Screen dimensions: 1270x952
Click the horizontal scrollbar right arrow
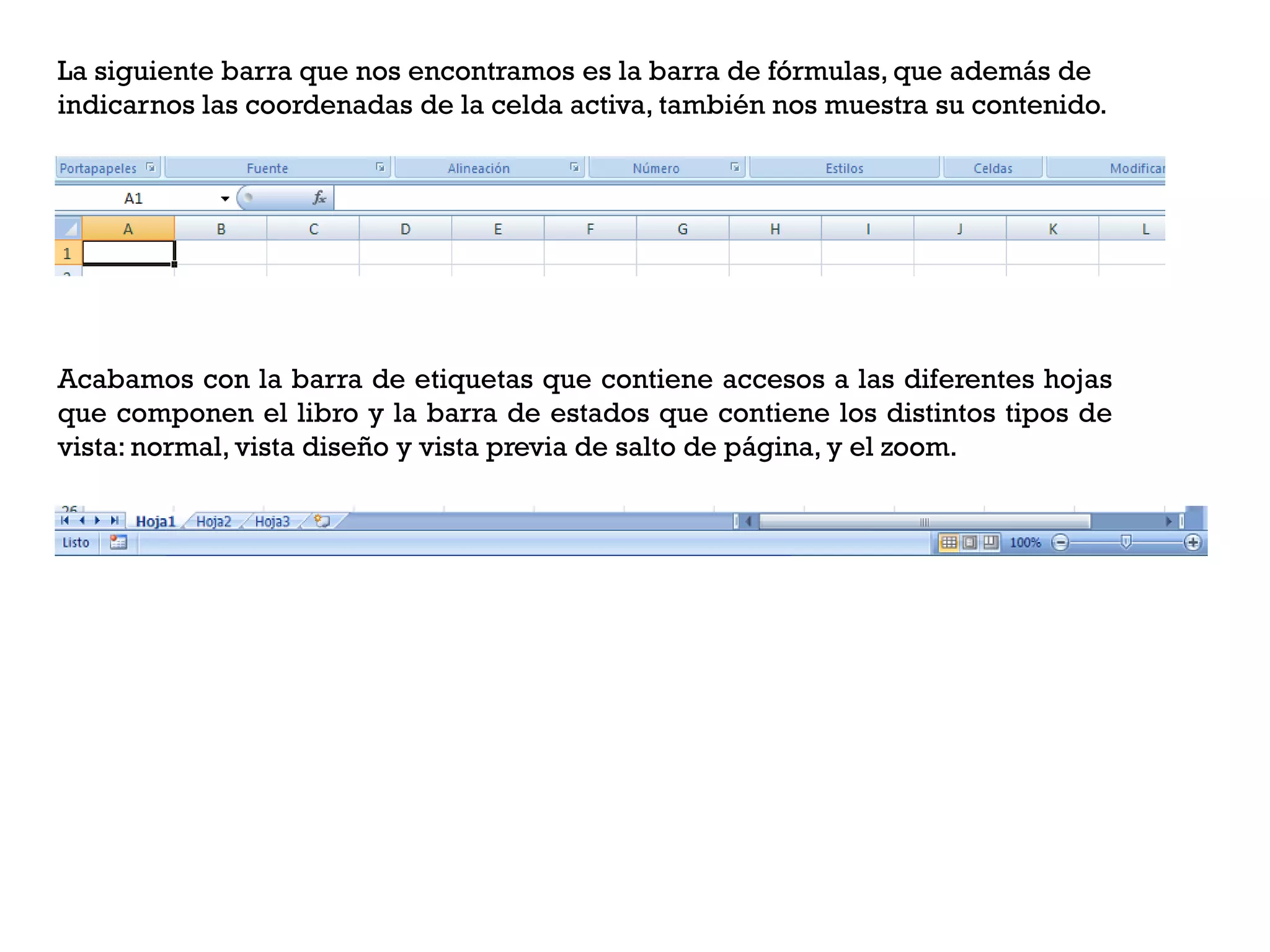pyautogui.click(x=1168, y=521)
